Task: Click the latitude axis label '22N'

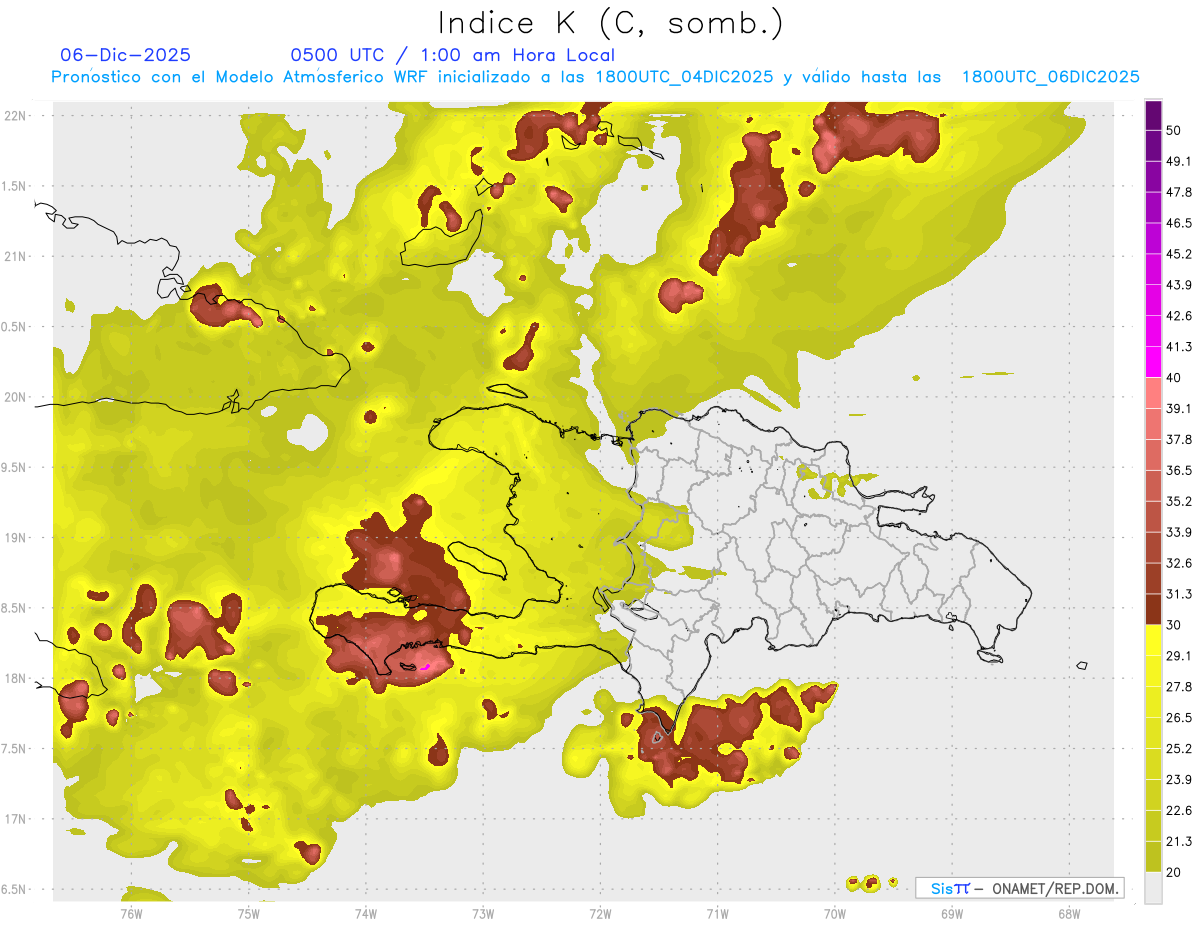Action: pos(15,115)
